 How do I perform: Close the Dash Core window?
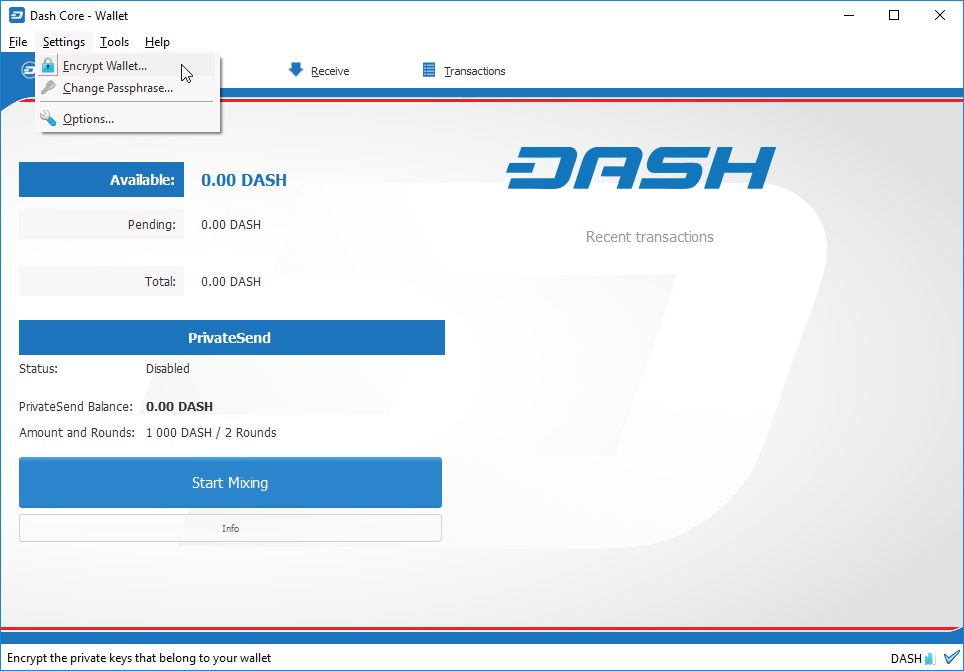coord(940,15)
